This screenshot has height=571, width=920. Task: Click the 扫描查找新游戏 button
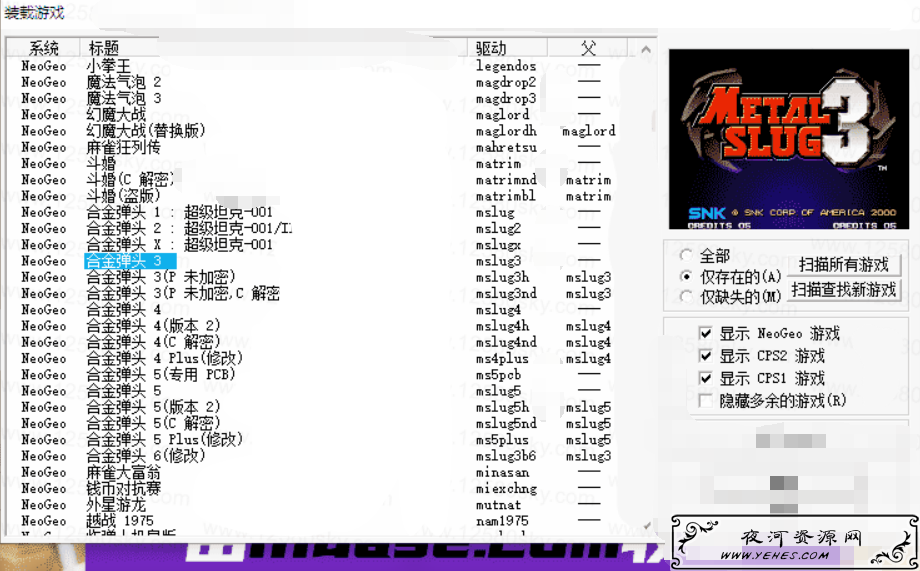point(844,289)
